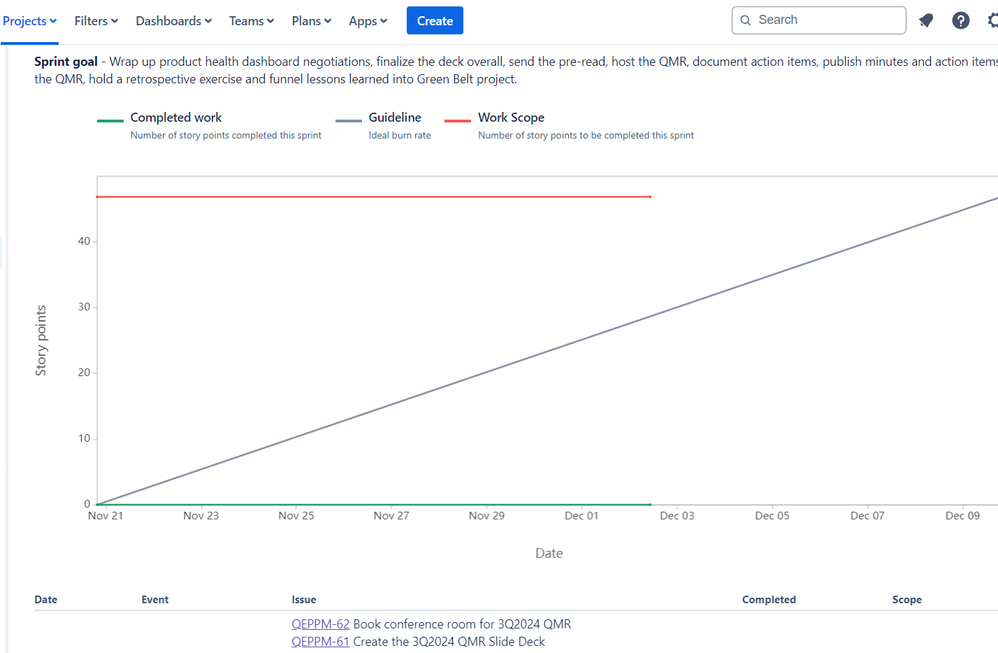Image resolution: width=998 pixels, height=653 pixels.
Task: Click the Scope column header
Action: coord(907,600)
